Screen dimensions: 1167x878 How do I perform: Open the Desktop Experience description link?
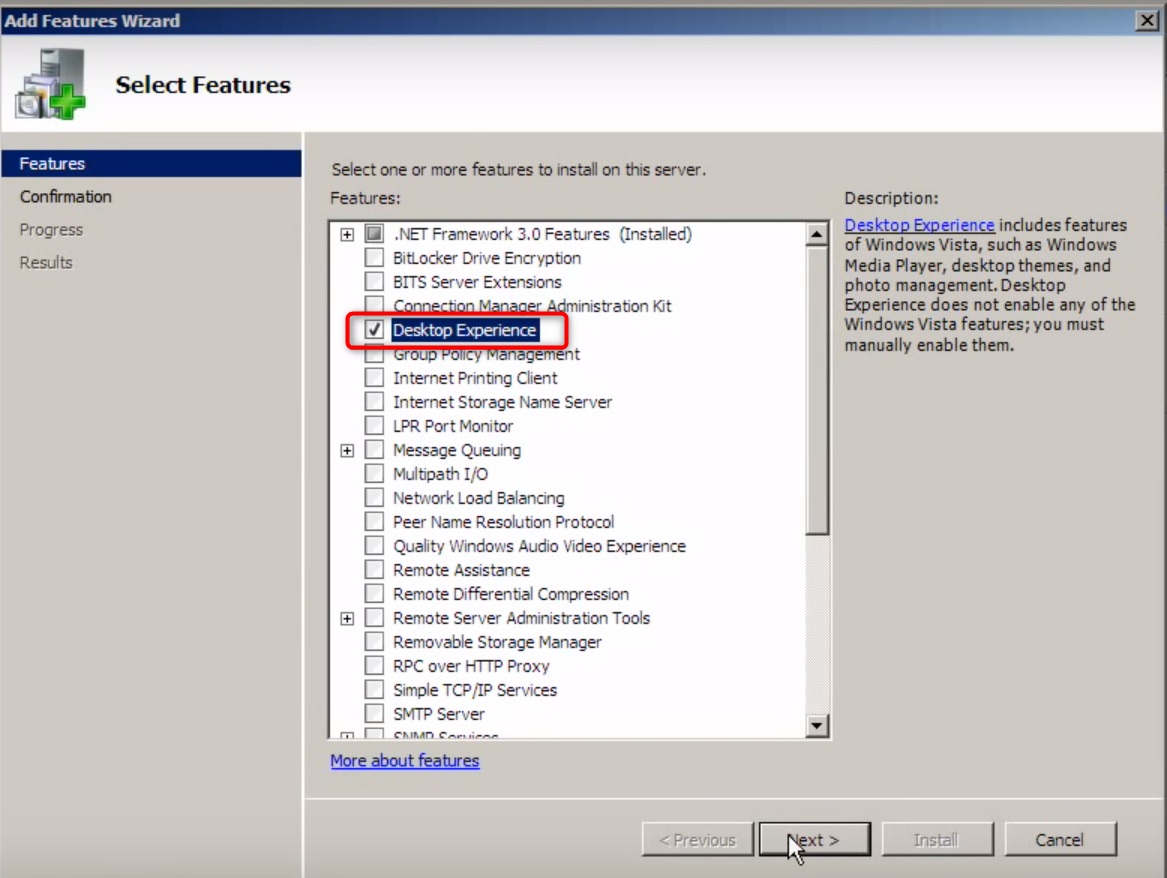point(919,225)
